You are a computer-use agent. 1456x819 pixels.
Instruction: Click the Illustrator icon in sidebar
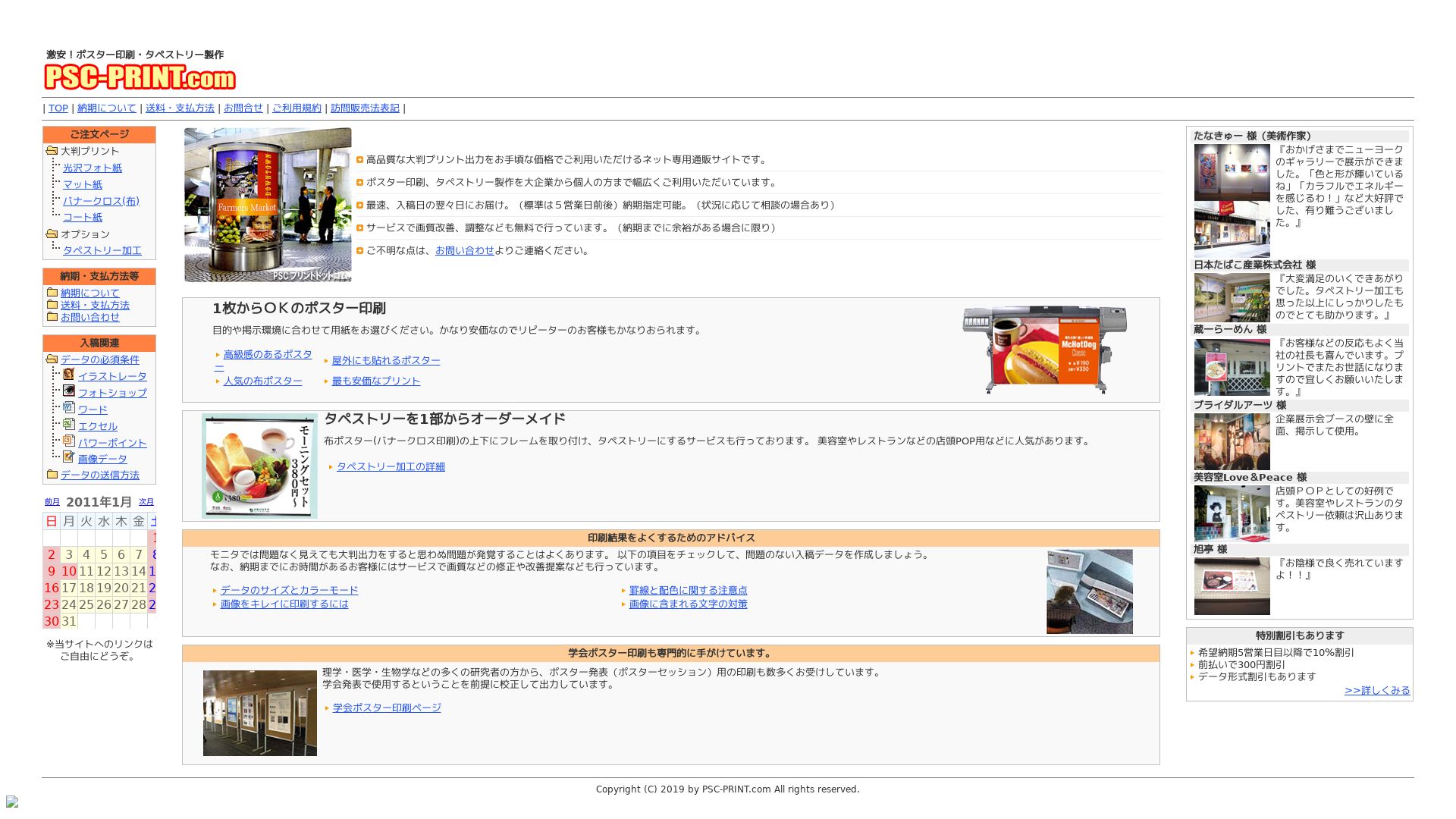(69, 375)
